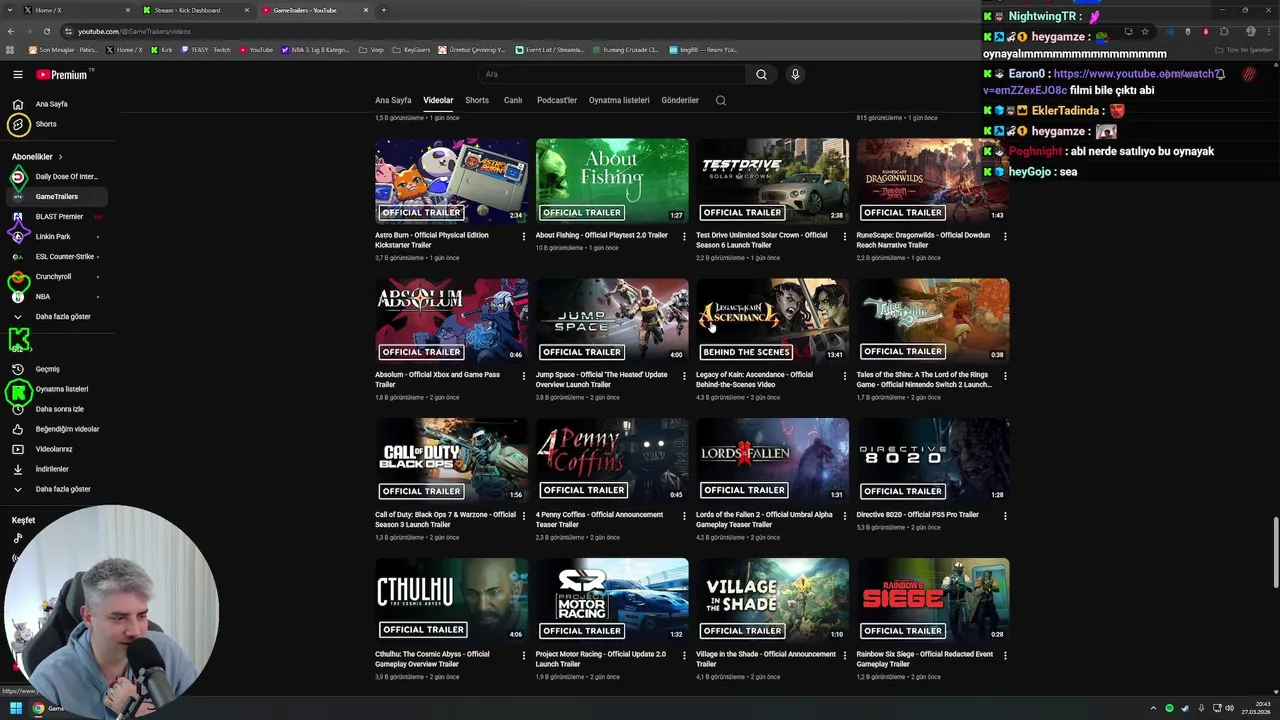Open new browser tab with plus
This screenshot has width=1280, height=720.
[384, 10]
